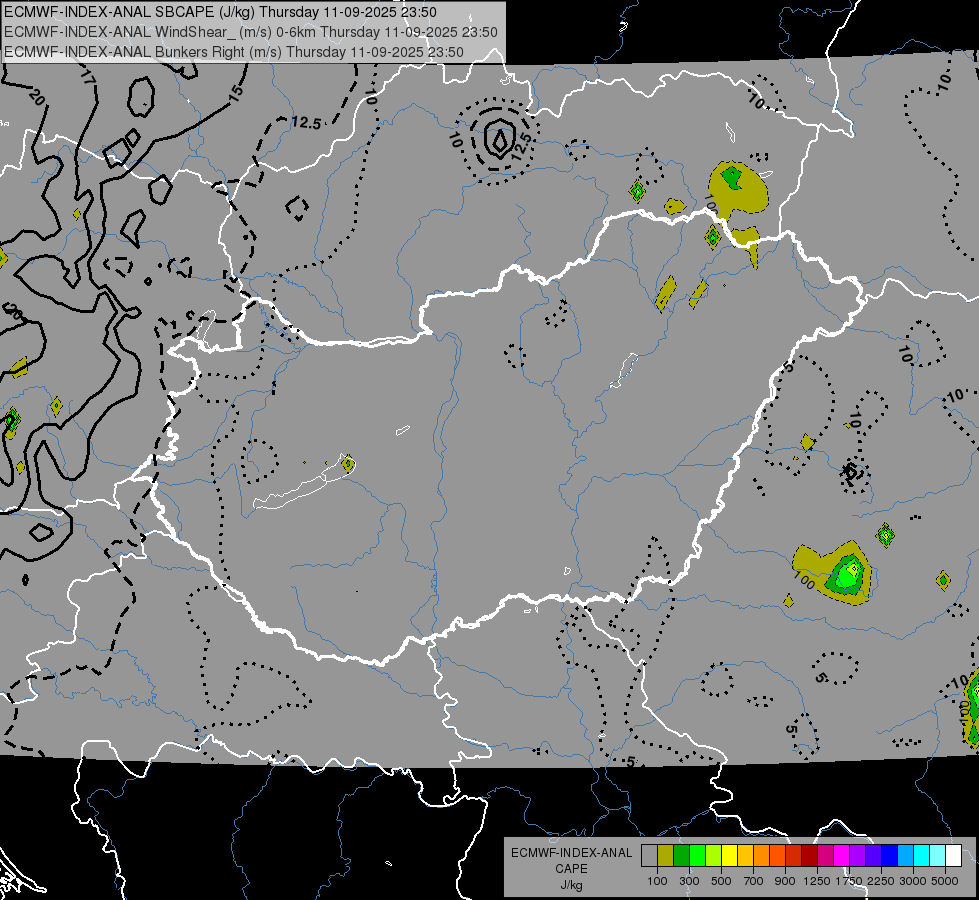Viewport: 979px width, 900px height.
Task: Click the dark blue swatch in the CAPE legend
Action: pyautogui.click(x=890, y=855)
